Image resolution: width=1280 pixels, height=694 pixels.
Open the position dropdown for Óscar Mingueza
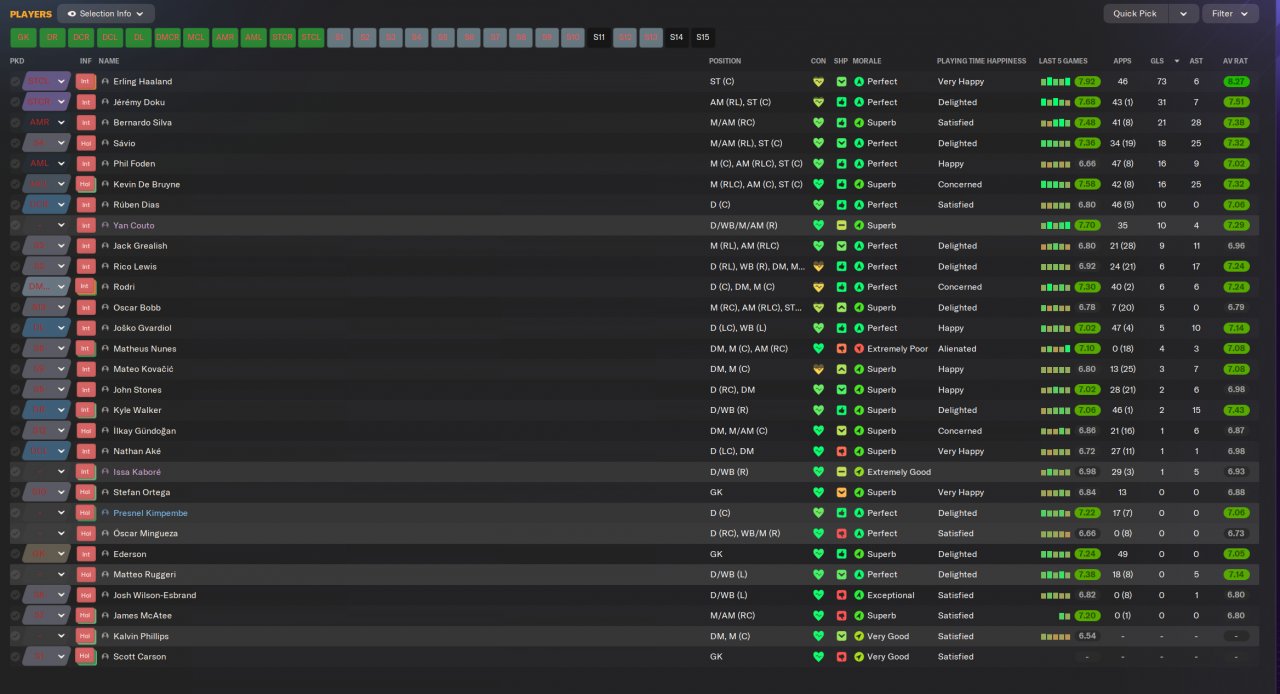point(62,534)
